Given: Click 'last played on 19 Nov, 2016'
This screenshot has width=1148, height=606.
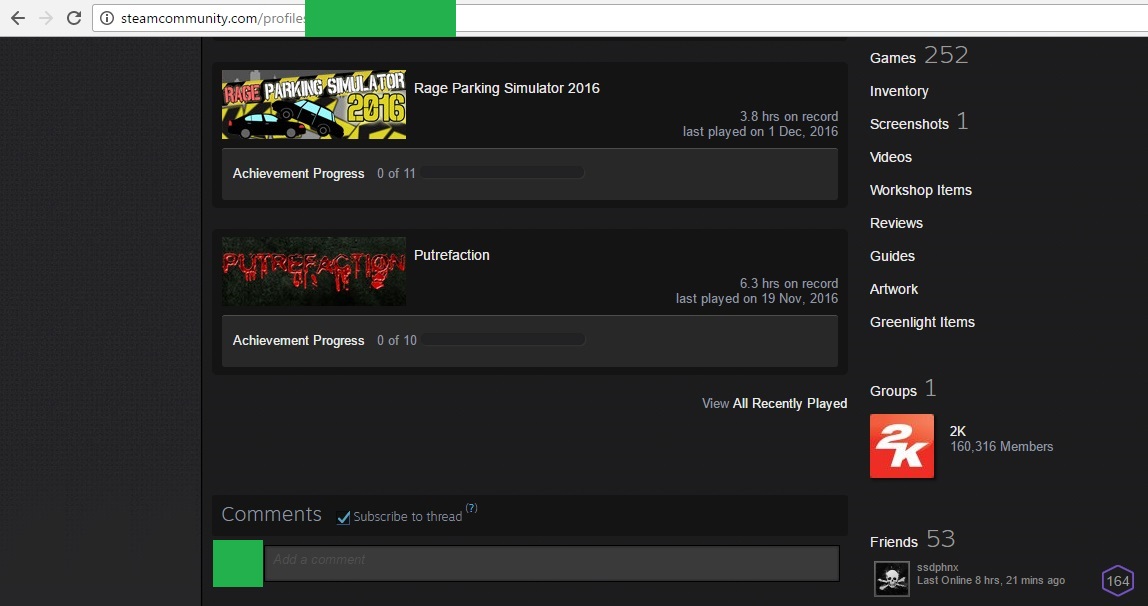Looking at the screenshot, I should 757,299.
